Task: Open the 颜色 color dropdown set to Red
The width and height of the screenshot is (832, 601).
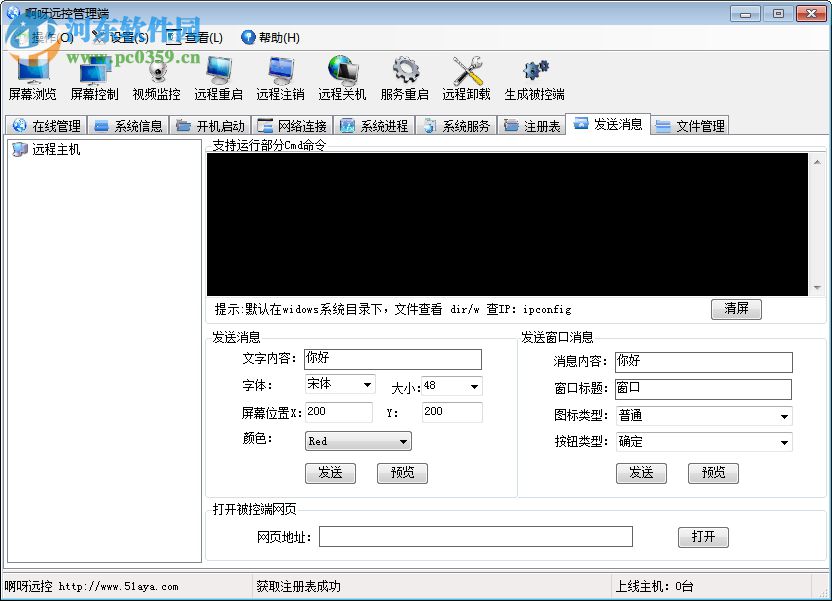Action: (357, 440)
